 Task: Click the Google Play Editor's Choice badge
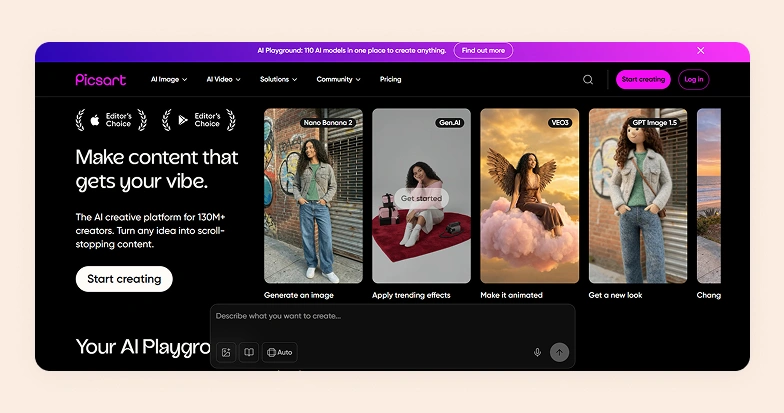click(x=199, y=120)
